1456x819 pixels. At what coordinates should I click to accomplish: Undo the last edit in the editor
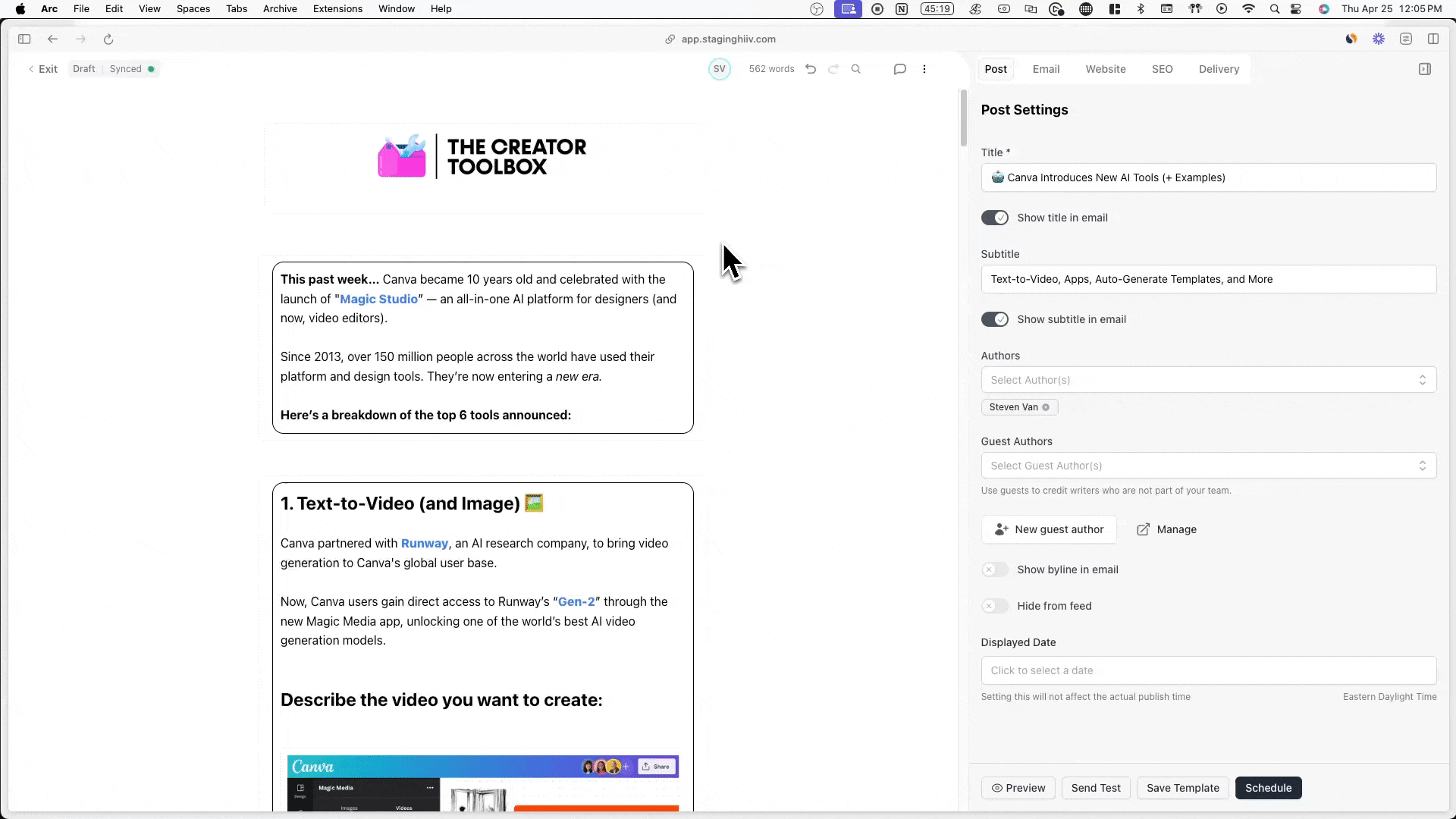click(811, 69)
